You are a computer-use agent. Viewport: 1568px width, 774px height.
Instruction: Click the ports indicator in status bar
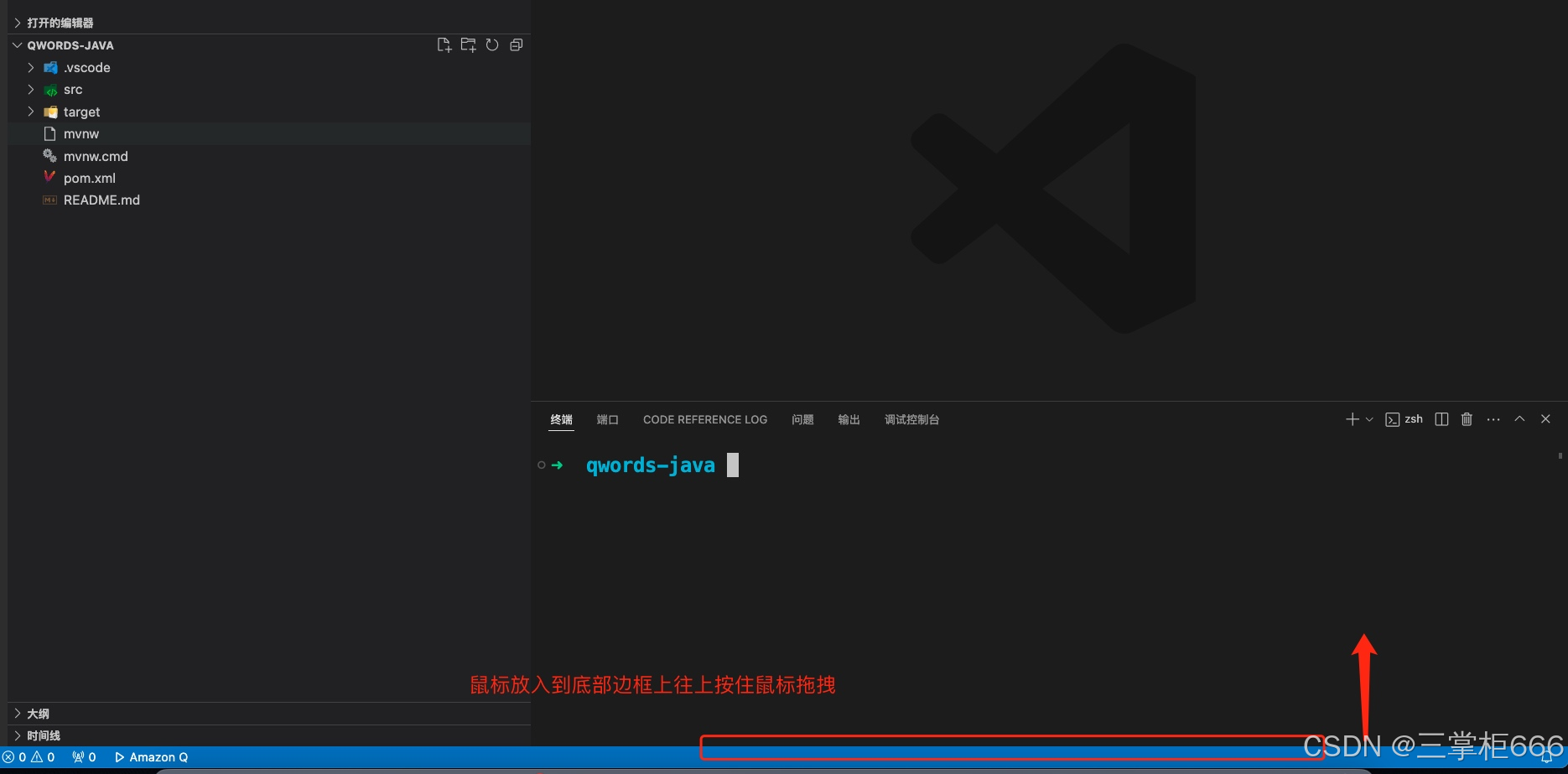(84, 757)
